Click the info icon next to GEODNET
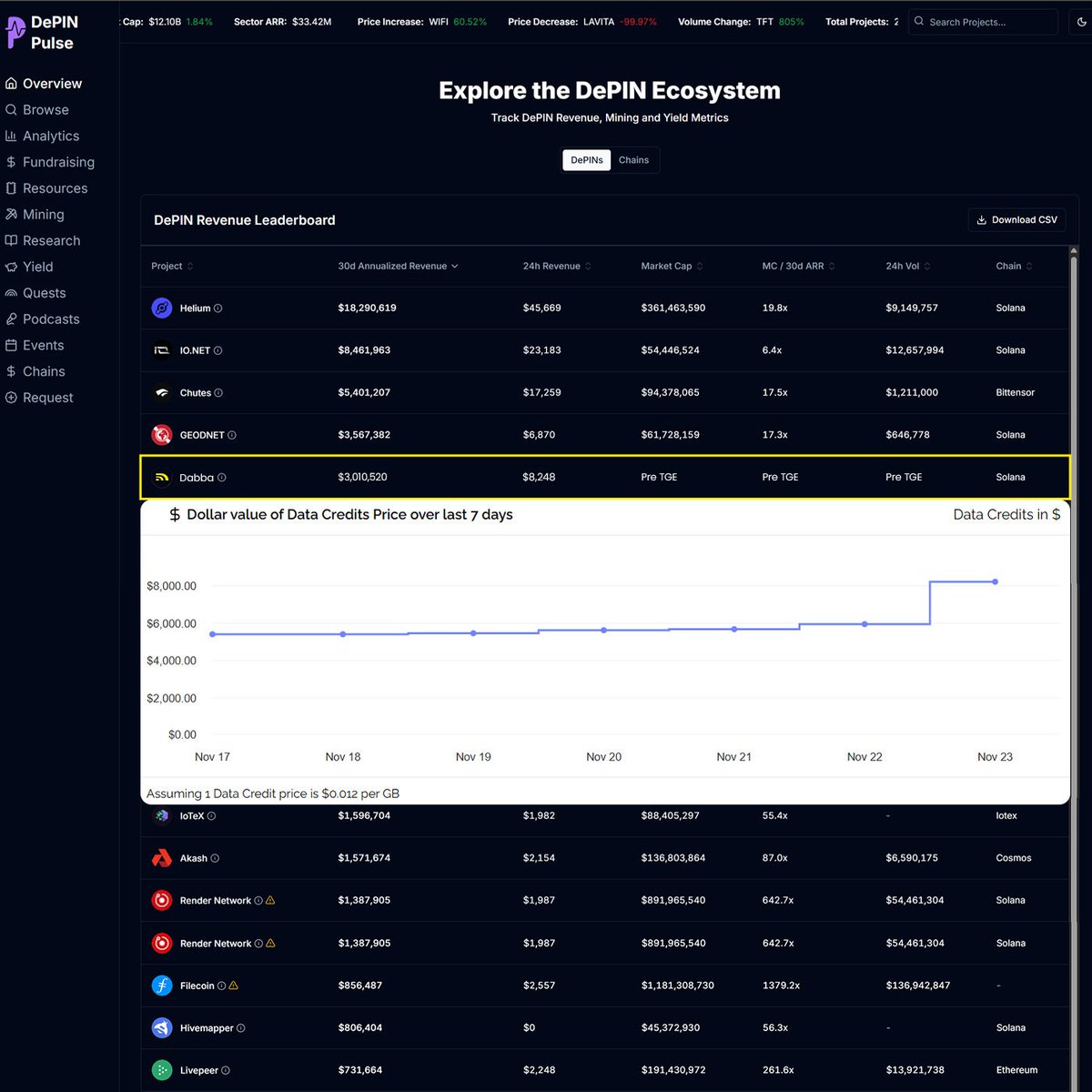 tap(232, 435)
